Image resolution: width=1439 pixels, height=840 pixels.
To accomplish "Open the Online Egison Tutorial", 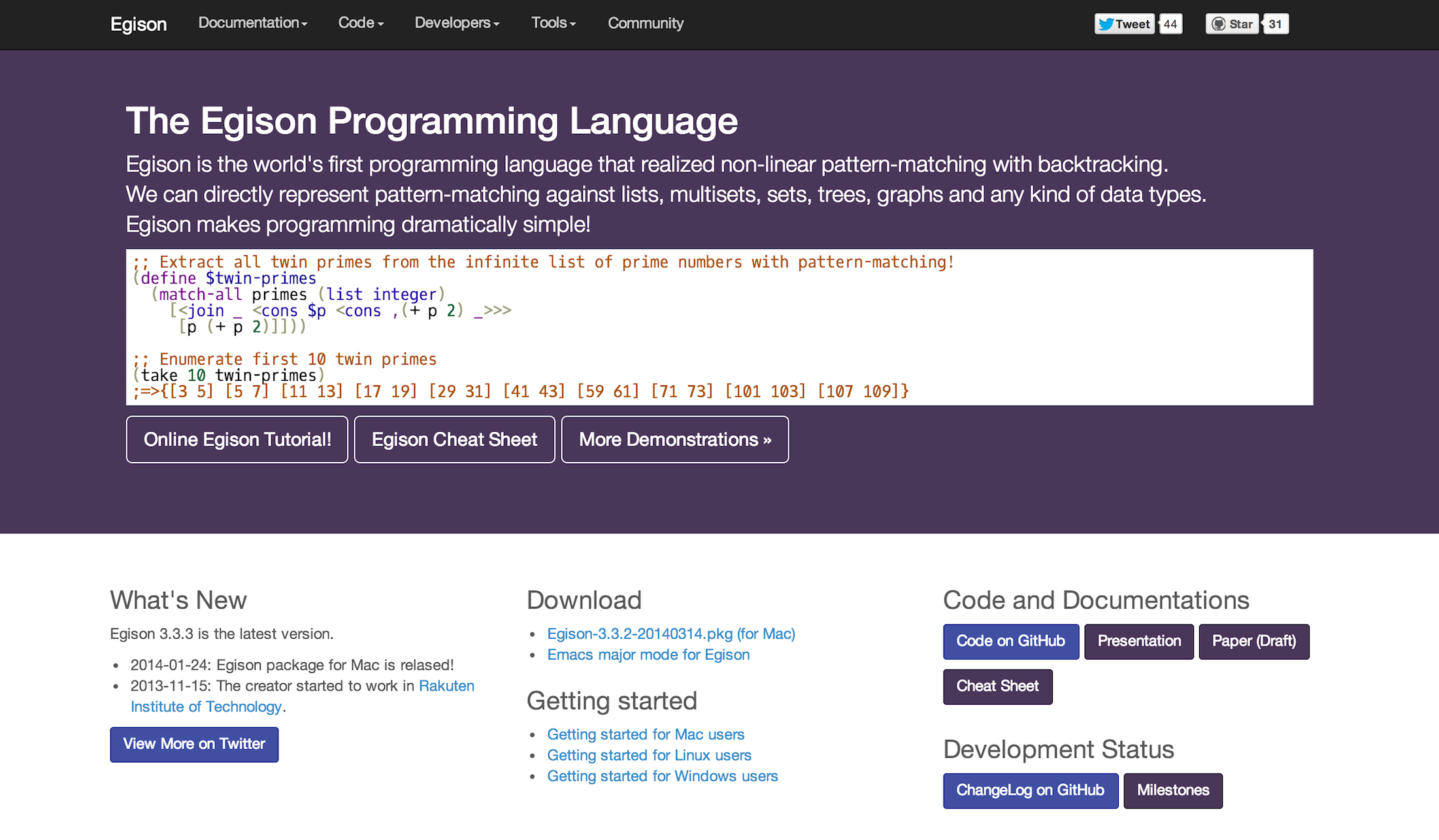I will [x=237, y=440].
